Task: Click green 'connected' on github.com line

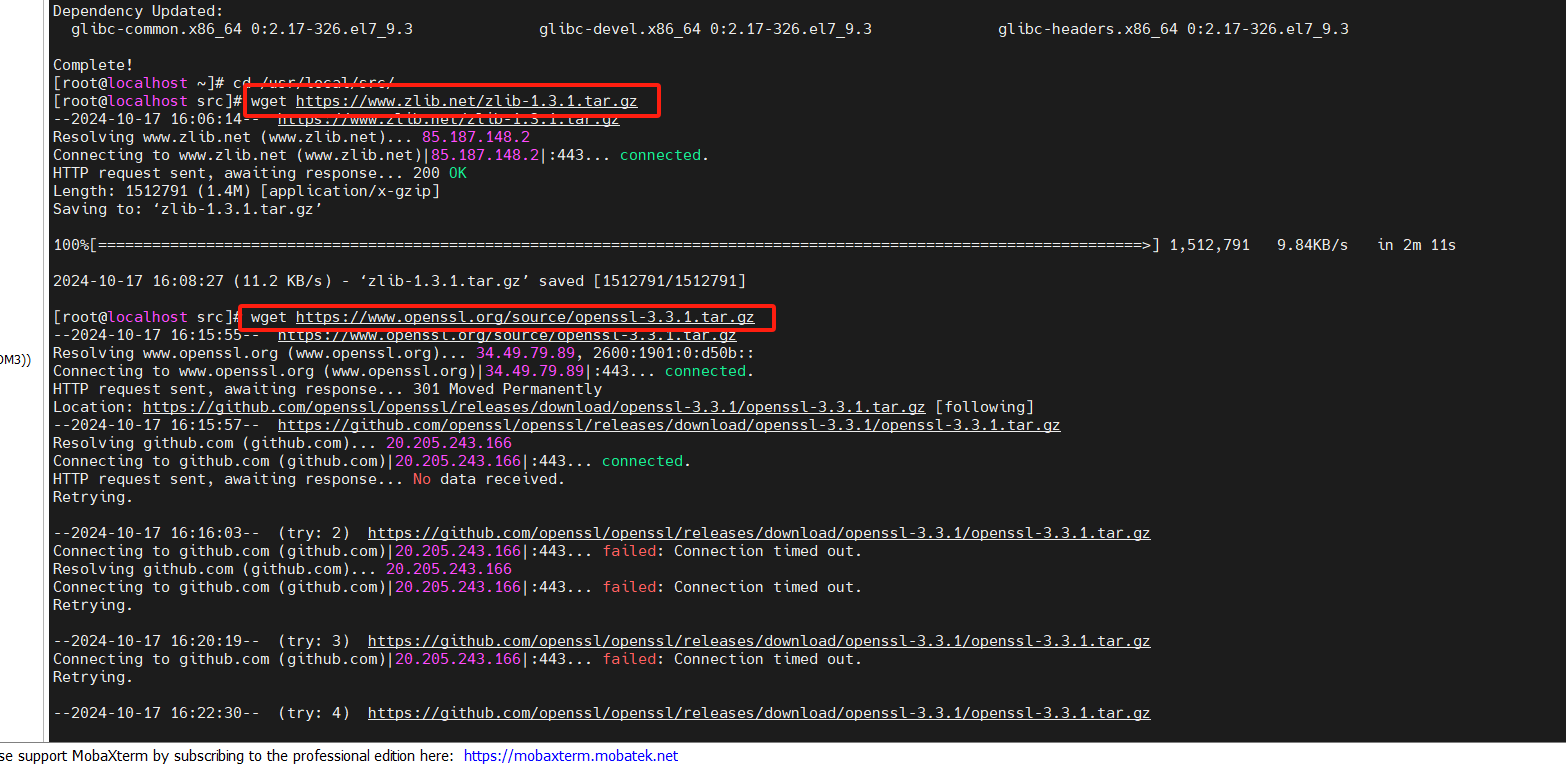Action: [642, 461]
